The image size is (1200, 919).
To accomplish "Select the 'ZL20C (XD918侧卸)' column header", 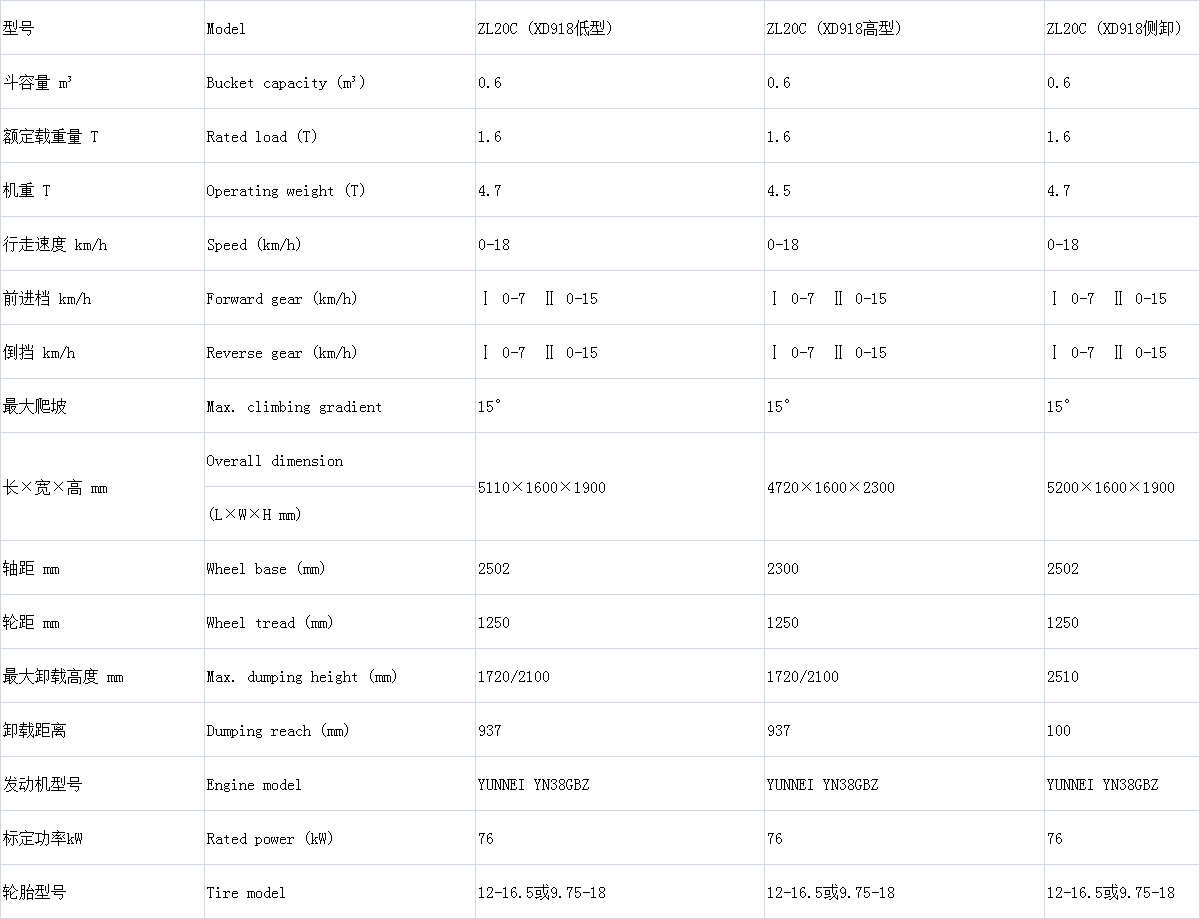I will 1114,29.
